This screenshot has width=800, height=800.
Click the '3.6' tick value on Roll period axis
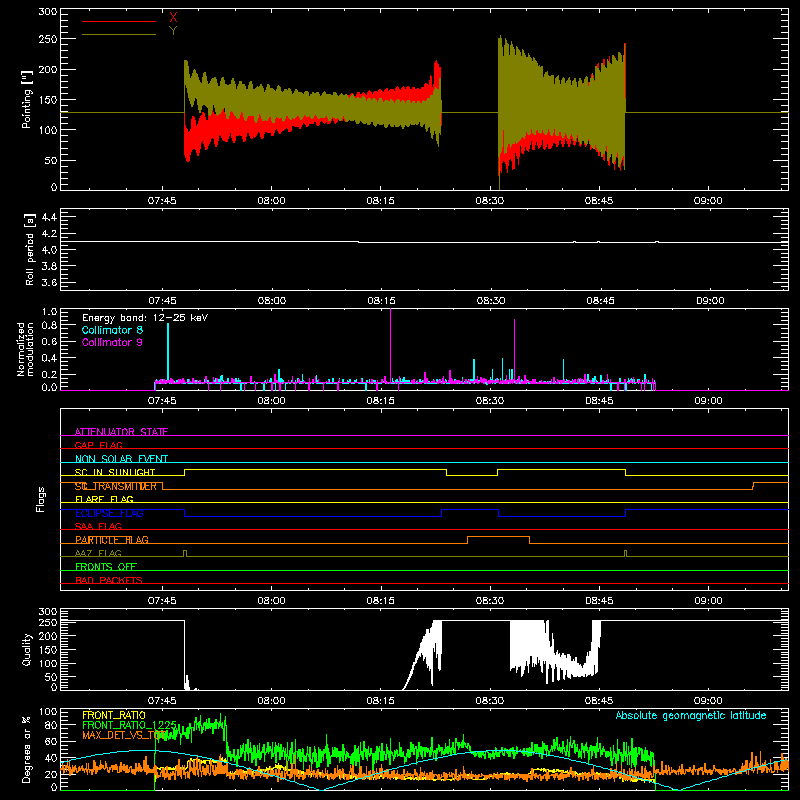[x=49, y=282]
